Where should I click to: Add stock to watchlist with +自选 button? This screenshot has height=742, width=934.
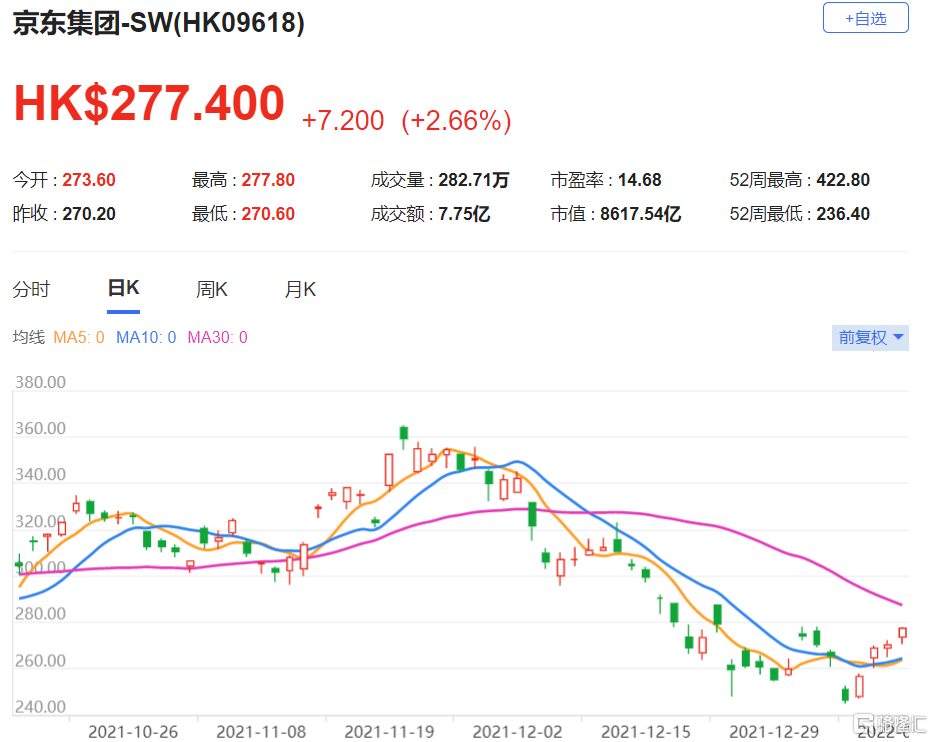[x=865, y=18]
